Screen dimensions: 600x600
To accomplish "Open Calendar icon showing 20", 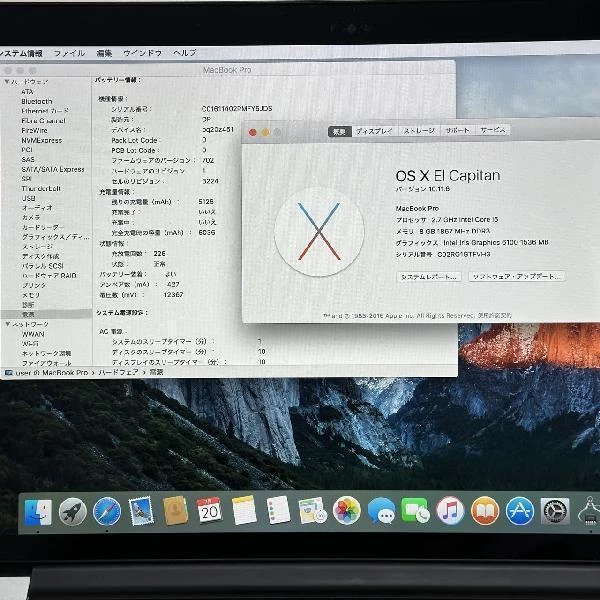I will point(209,510).
